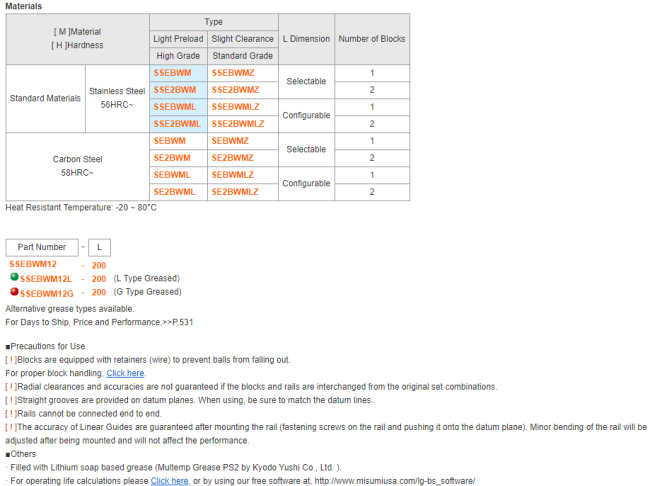The height and width of the screenshot is (486, 650).
Task: Open the 'Click here' operating life calculations link
Action: 169,480
